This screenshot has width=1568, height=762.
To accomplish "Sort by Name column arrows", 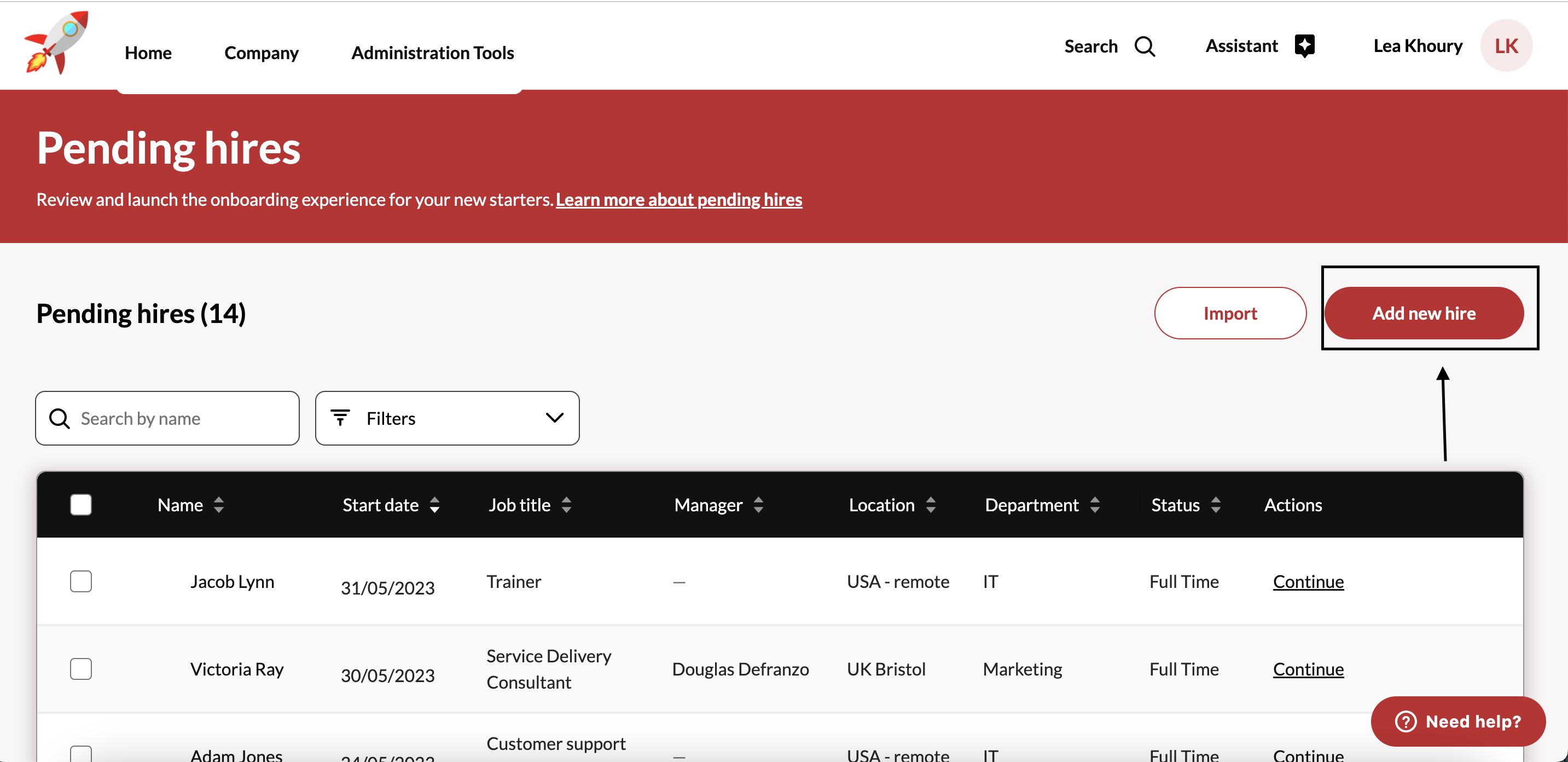I will [x=218, y=505].
